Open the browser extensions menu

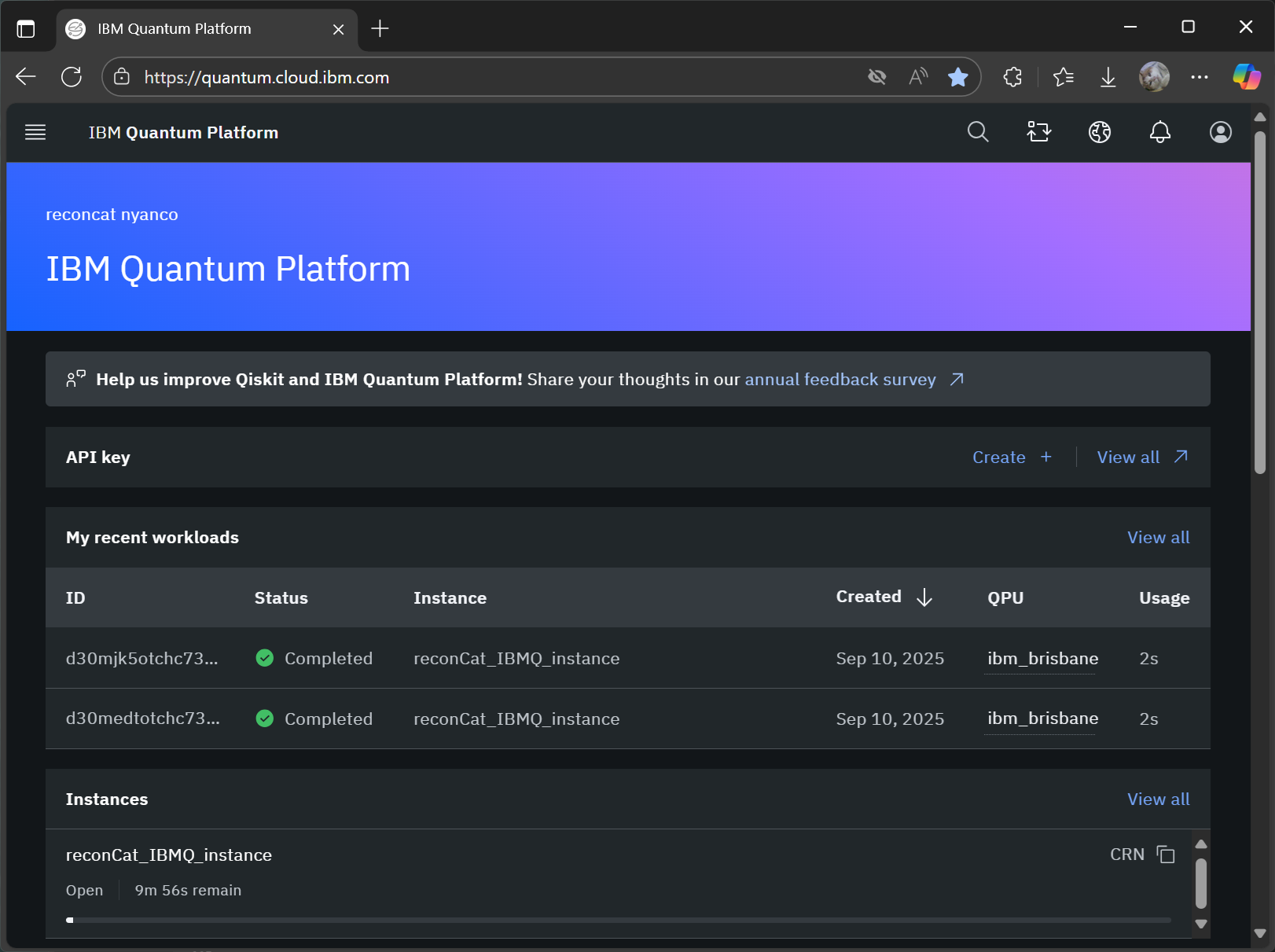coord(1012,77)
